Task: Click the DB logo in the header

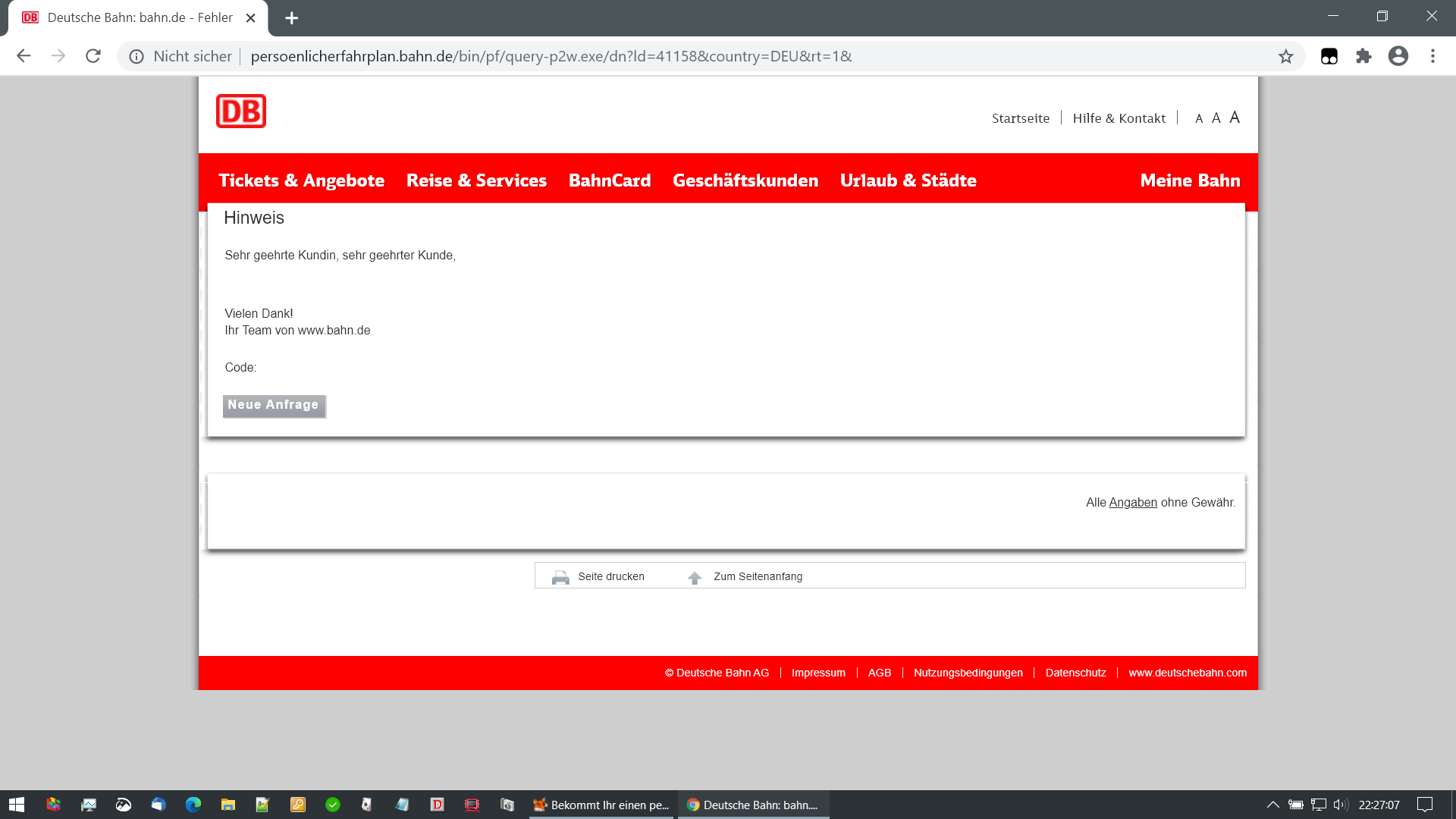Action: click(x=241, y=111)
